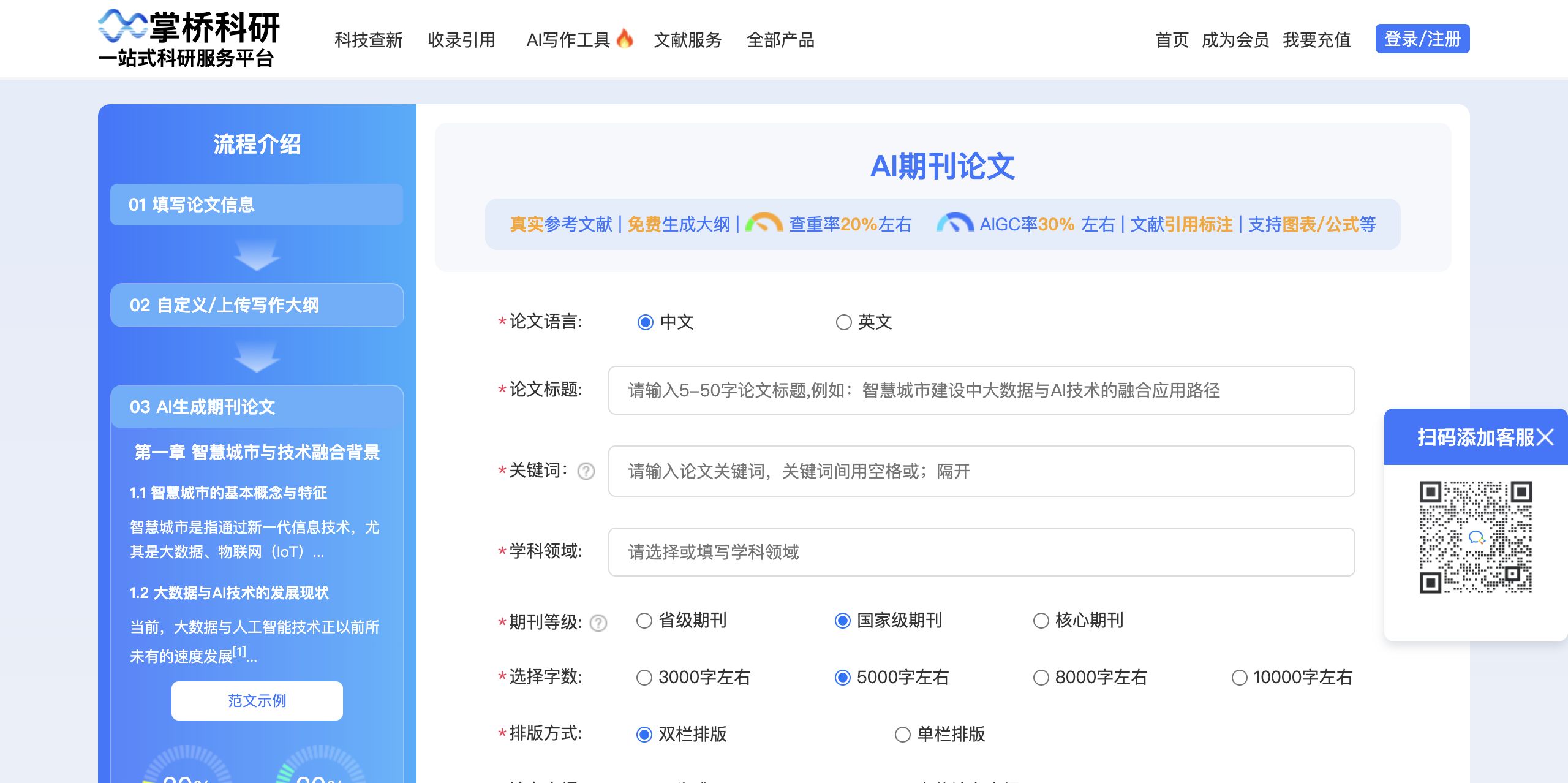Click the blue AIGC率 gauge icon
Image resolution: width=1568 pixels, height=783 pixels.
point(955,223)
